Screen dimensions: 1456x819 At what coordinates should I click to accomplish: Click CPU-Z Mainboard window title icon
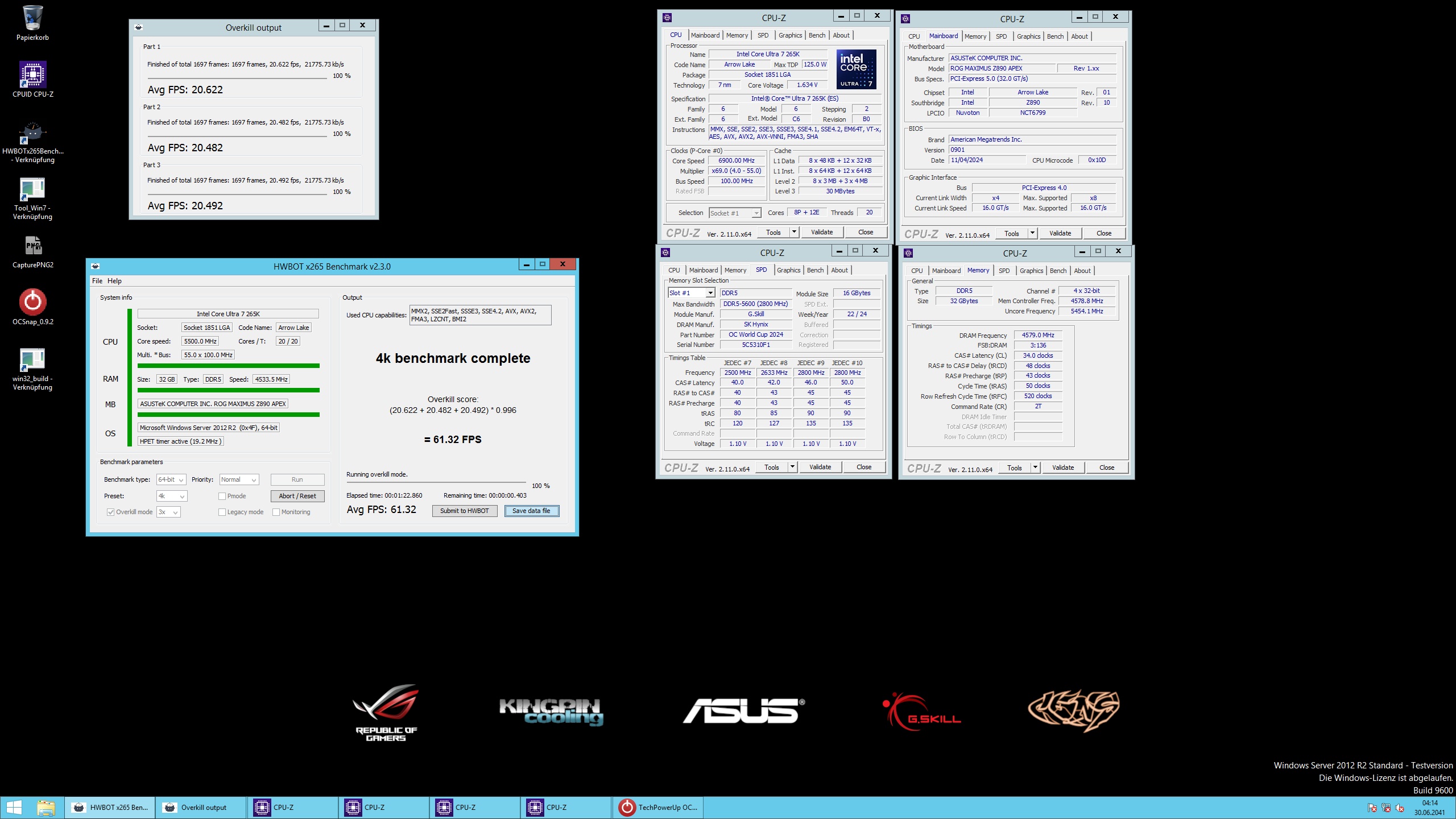[x=905, y=19]
